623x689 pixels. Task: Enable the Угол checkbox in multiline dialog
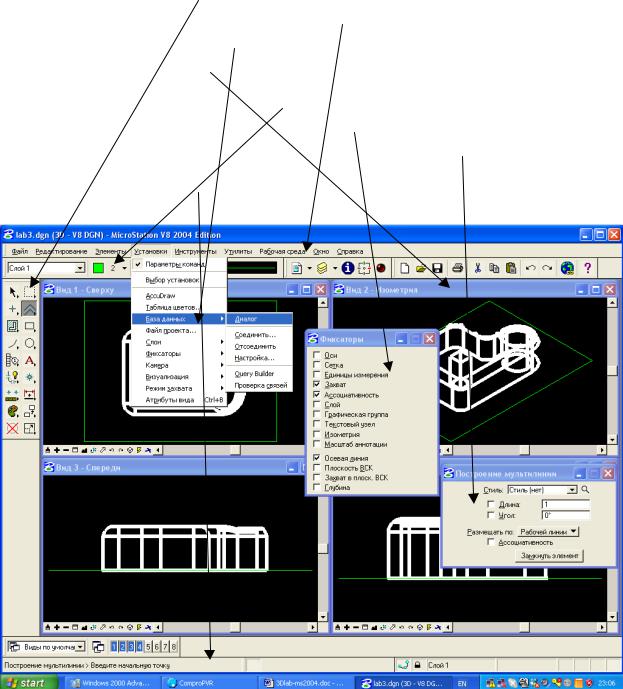(x=491, y=515)
